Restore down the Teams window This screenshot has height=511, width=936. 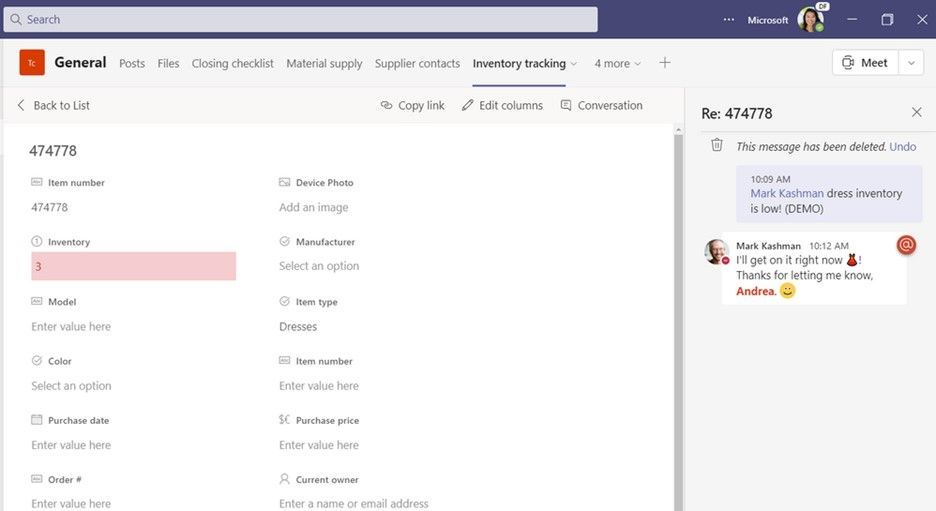tap(887, 20)
